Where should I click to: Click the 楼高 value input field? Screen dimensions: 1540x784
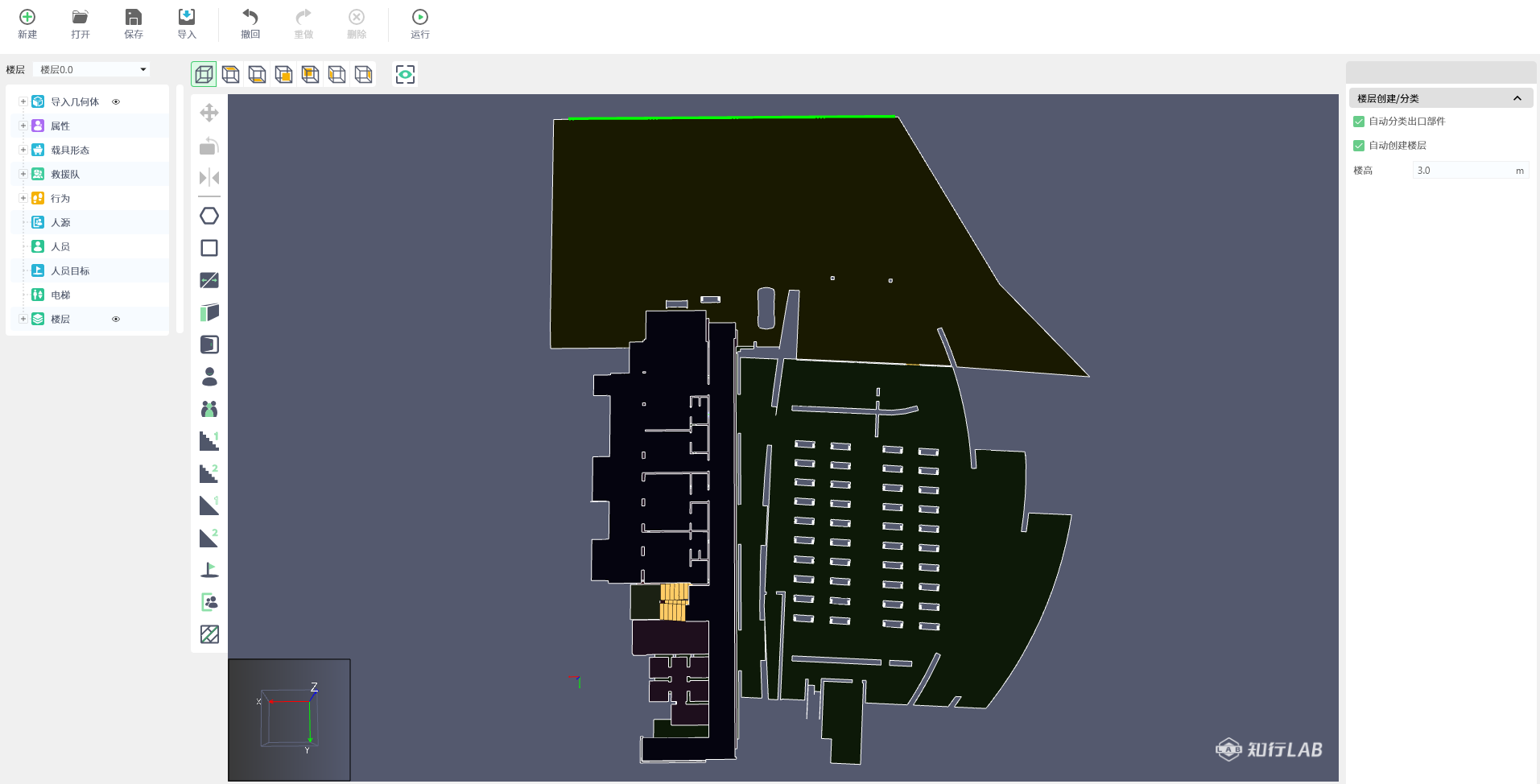pyautogui.click(x=1471, y=171)
